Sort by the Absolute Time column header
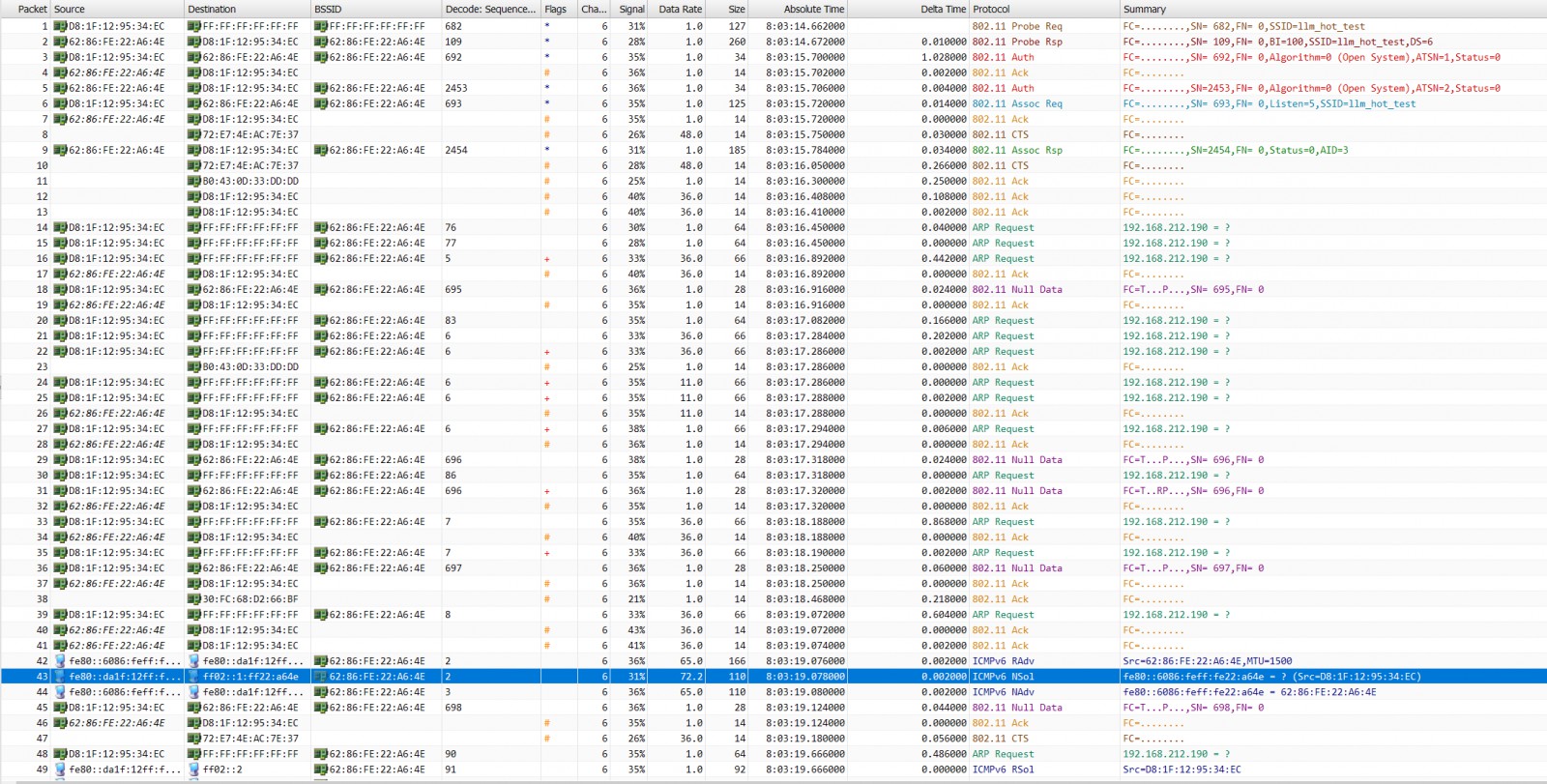 pyautogui.click(x=813, y=9)
